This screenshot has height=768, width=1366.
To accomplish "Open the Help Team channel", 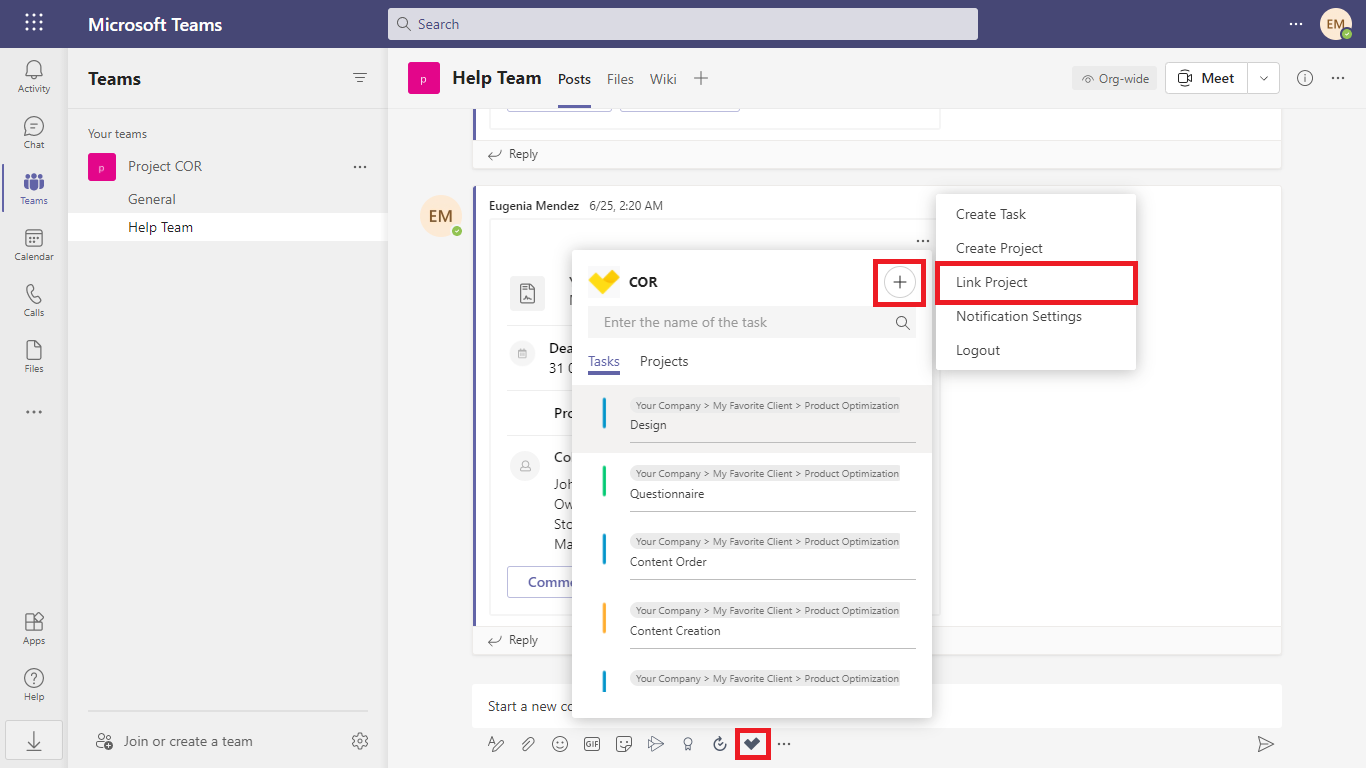I will 228,227.
